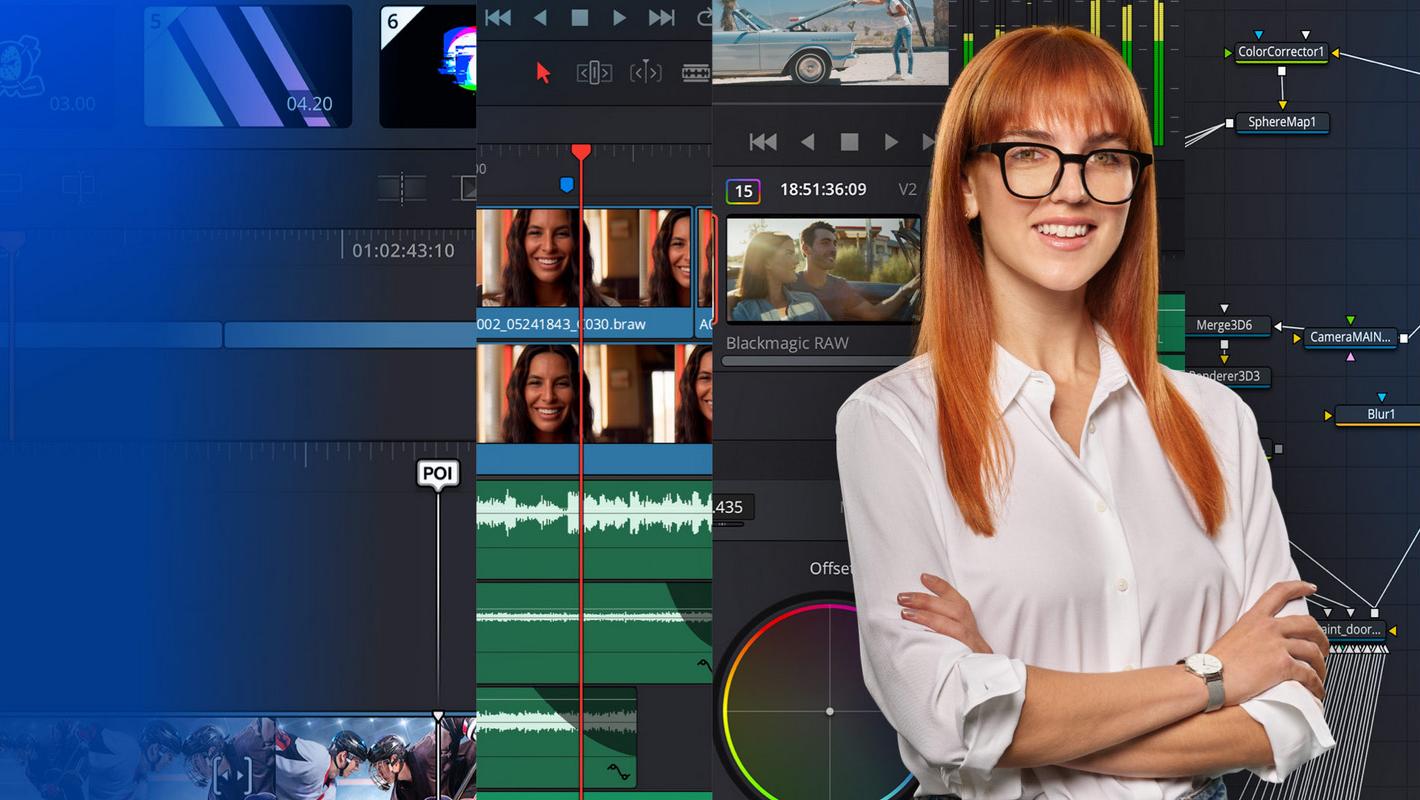The image size is (1420, 800).
Task: Play forward in the edit timeline transport
Action: click(x=619, y=17)
